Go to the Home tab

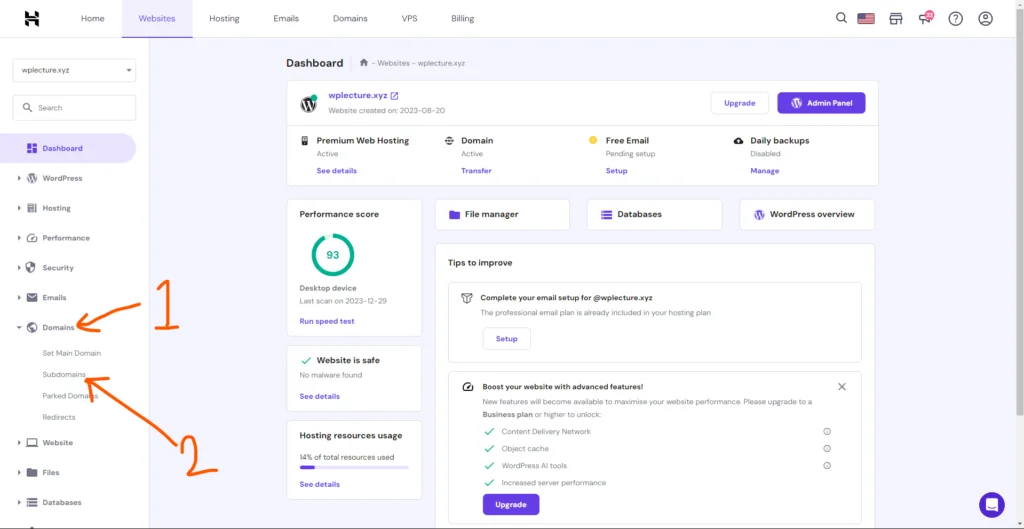pyautogui.click(x=93, y=18)
